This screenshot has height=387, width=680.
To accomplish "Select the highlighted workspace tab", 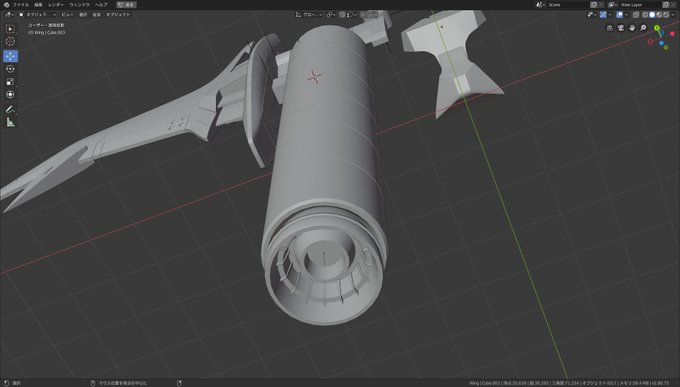I will click(x=126, y=5).
